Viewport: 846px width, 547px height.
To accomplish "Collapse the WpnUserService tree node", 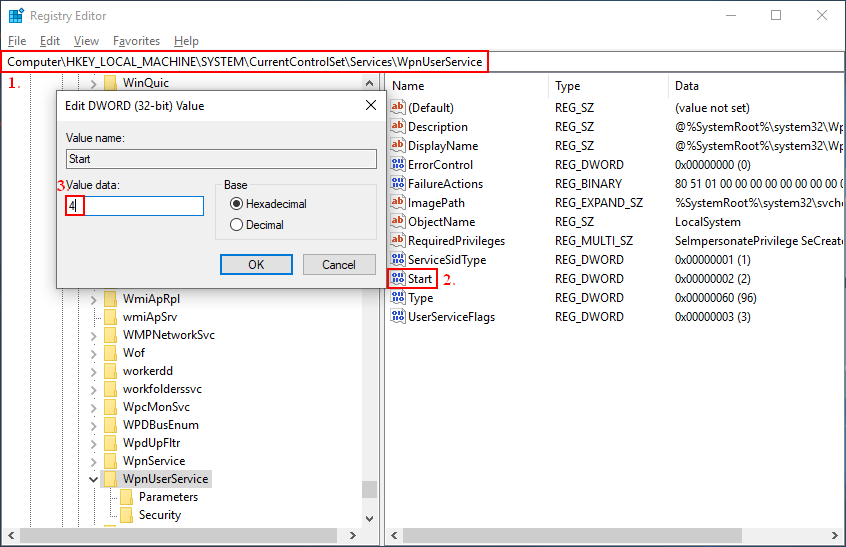I will [x=93, y=479].
